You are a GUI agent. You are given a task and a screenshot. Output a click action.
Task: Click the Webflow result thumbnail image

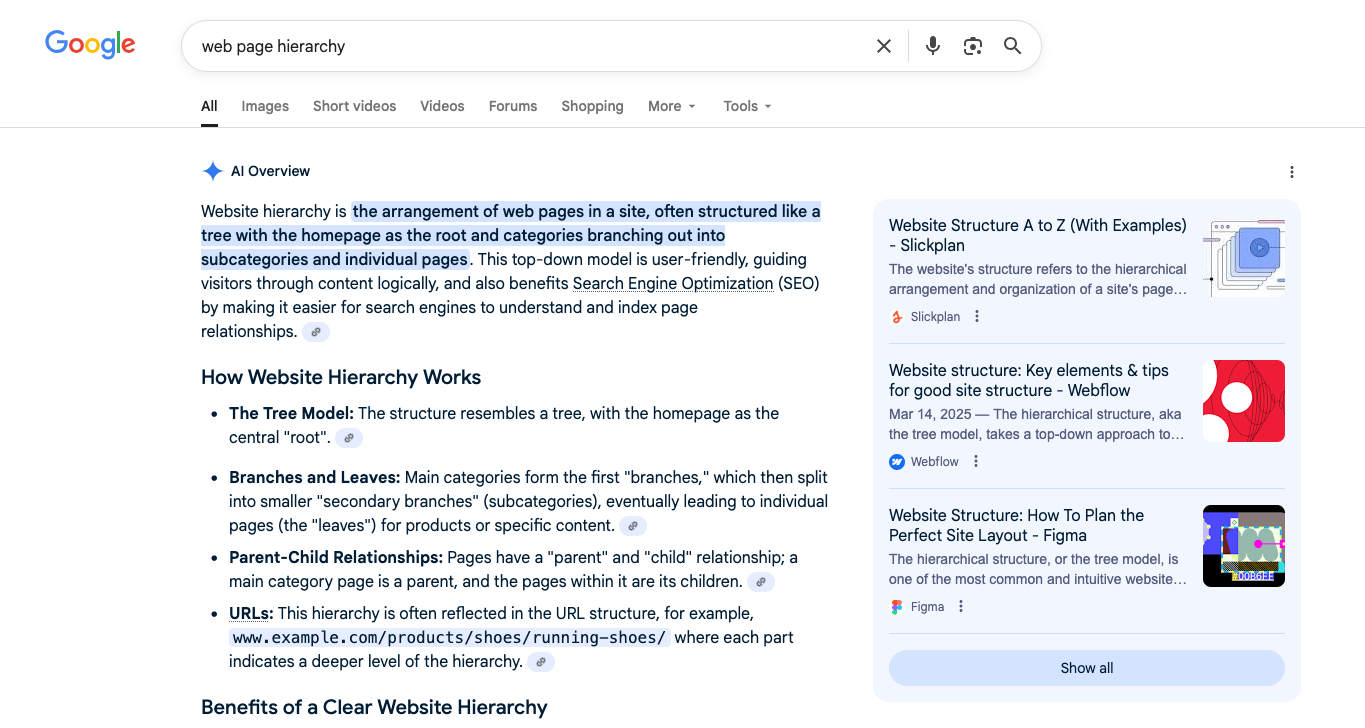click(1243, 400)
